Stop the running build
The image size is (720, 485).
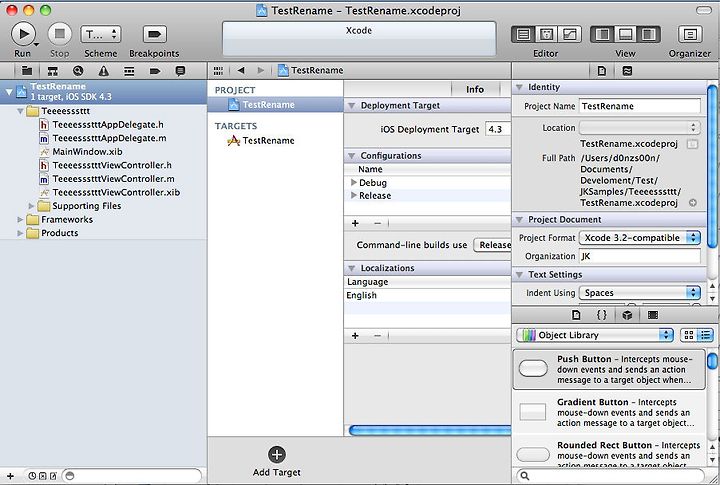point(60,34)
